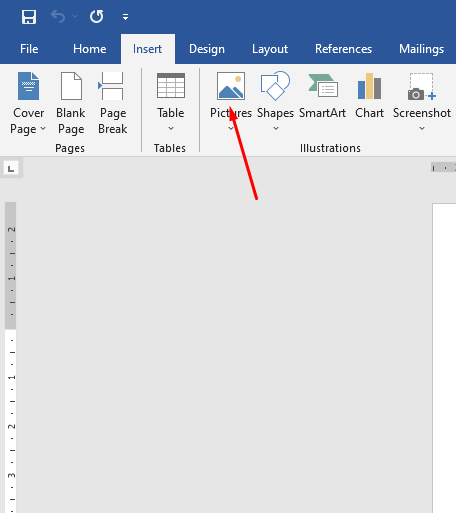
Task: Switch to the Design tab
Action: click(x=207, y=49)
